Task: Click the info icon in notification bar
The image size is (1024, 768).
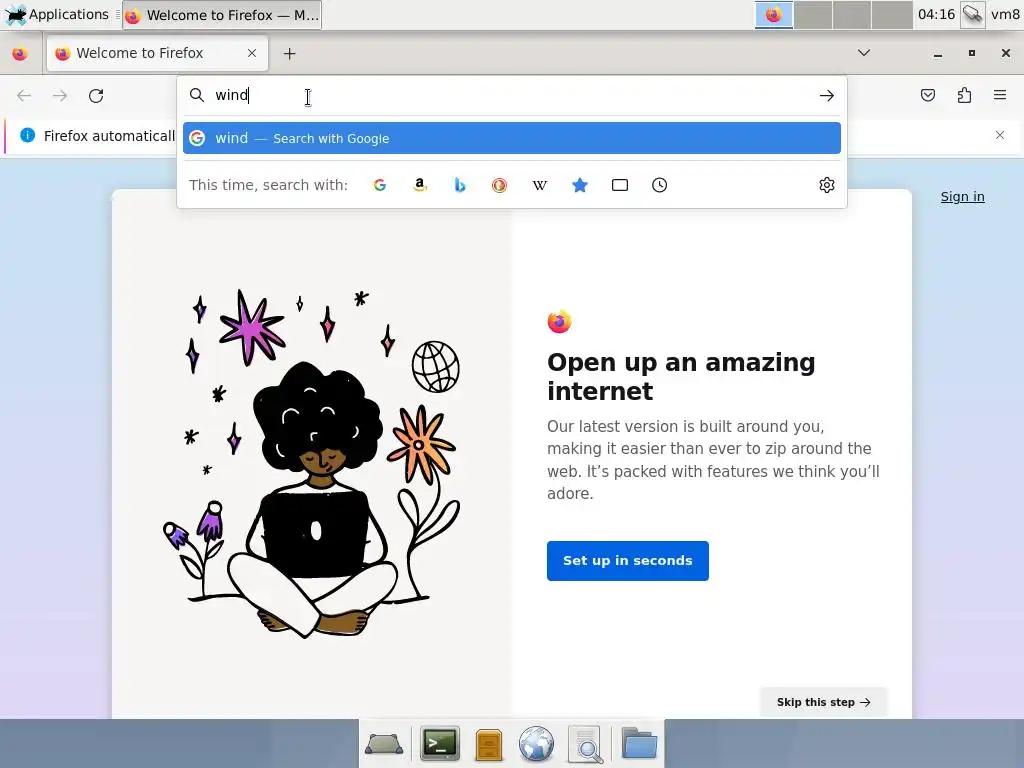Action: (27, 135)
